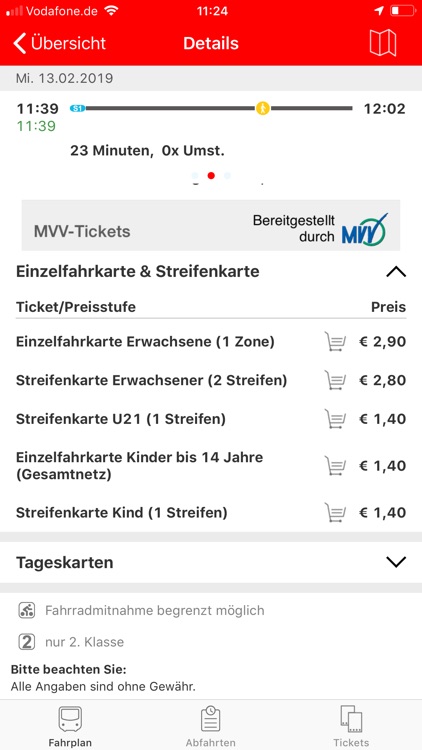
Task: Open the Tickets tab
Action: click(x=351, y=725)
